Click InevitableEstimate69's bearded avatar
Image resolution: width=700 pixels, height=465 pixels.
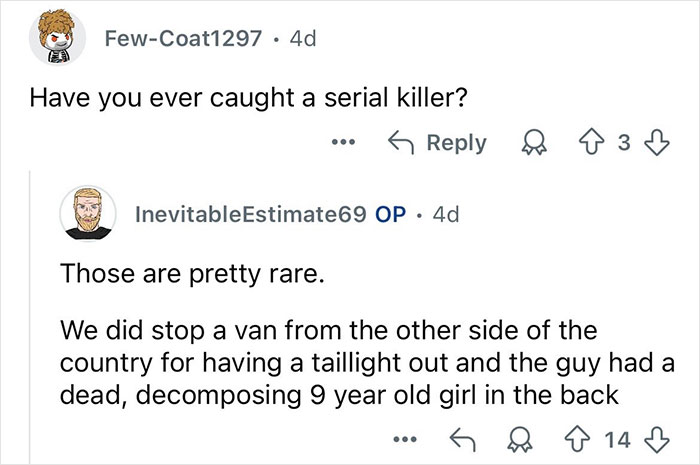pyautogui.click(x=90, y=216)
